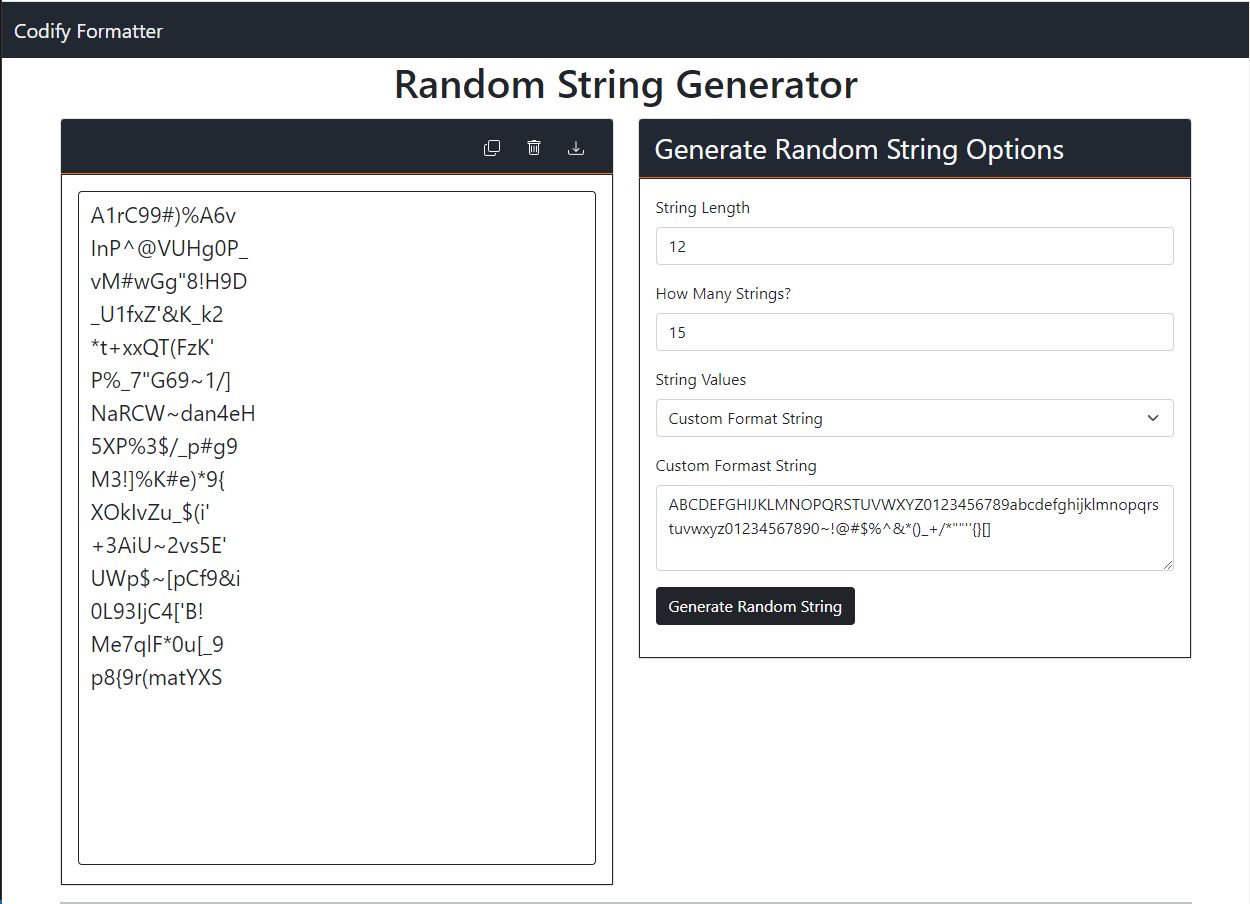Copy generated strings with the copy icon

coord(492,148)
